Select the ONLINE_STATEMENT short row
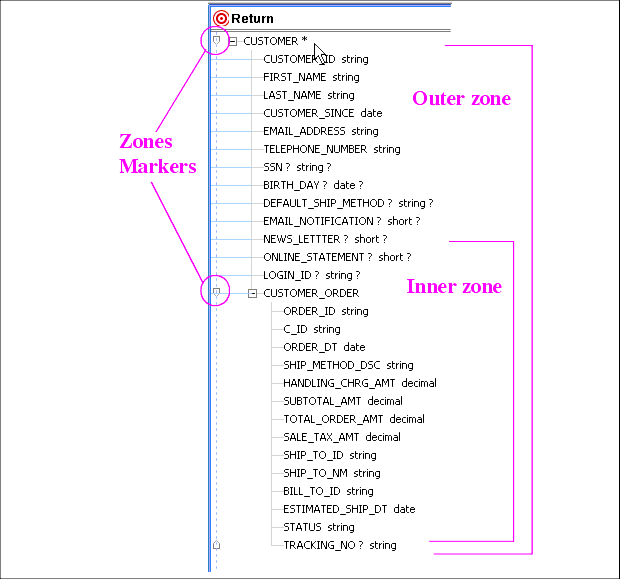 pos(337,257)
